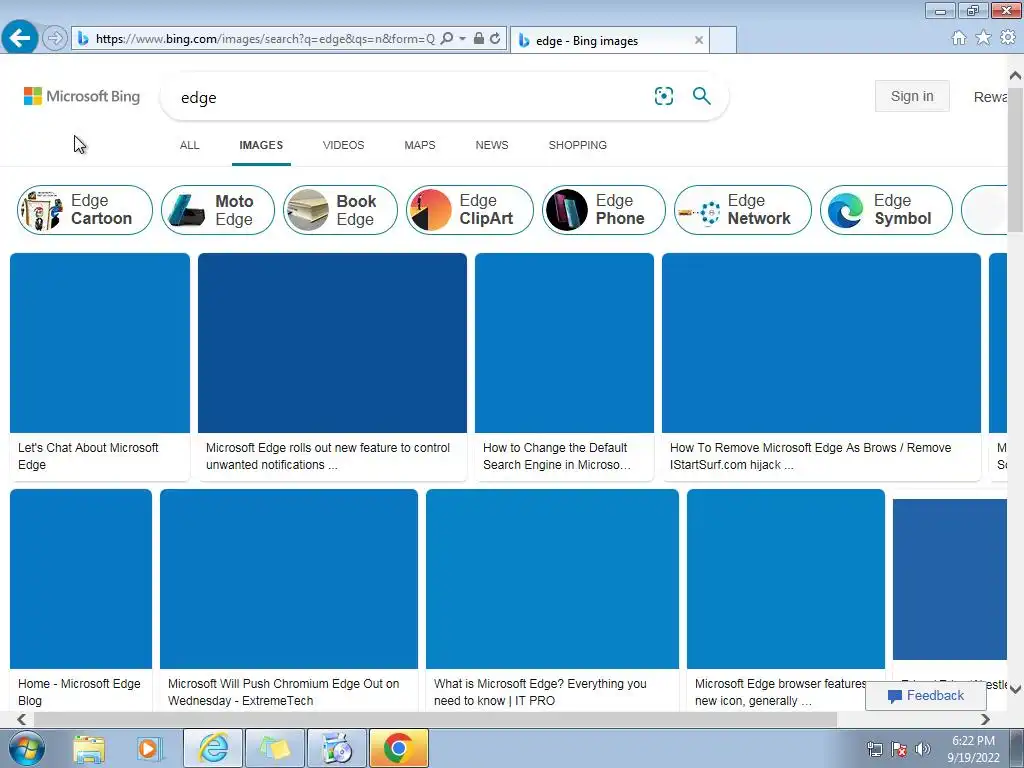This screenshot has width=1024, height=768.
Task: Switch to the ALL search tab
Action: (x=189, y=145)
